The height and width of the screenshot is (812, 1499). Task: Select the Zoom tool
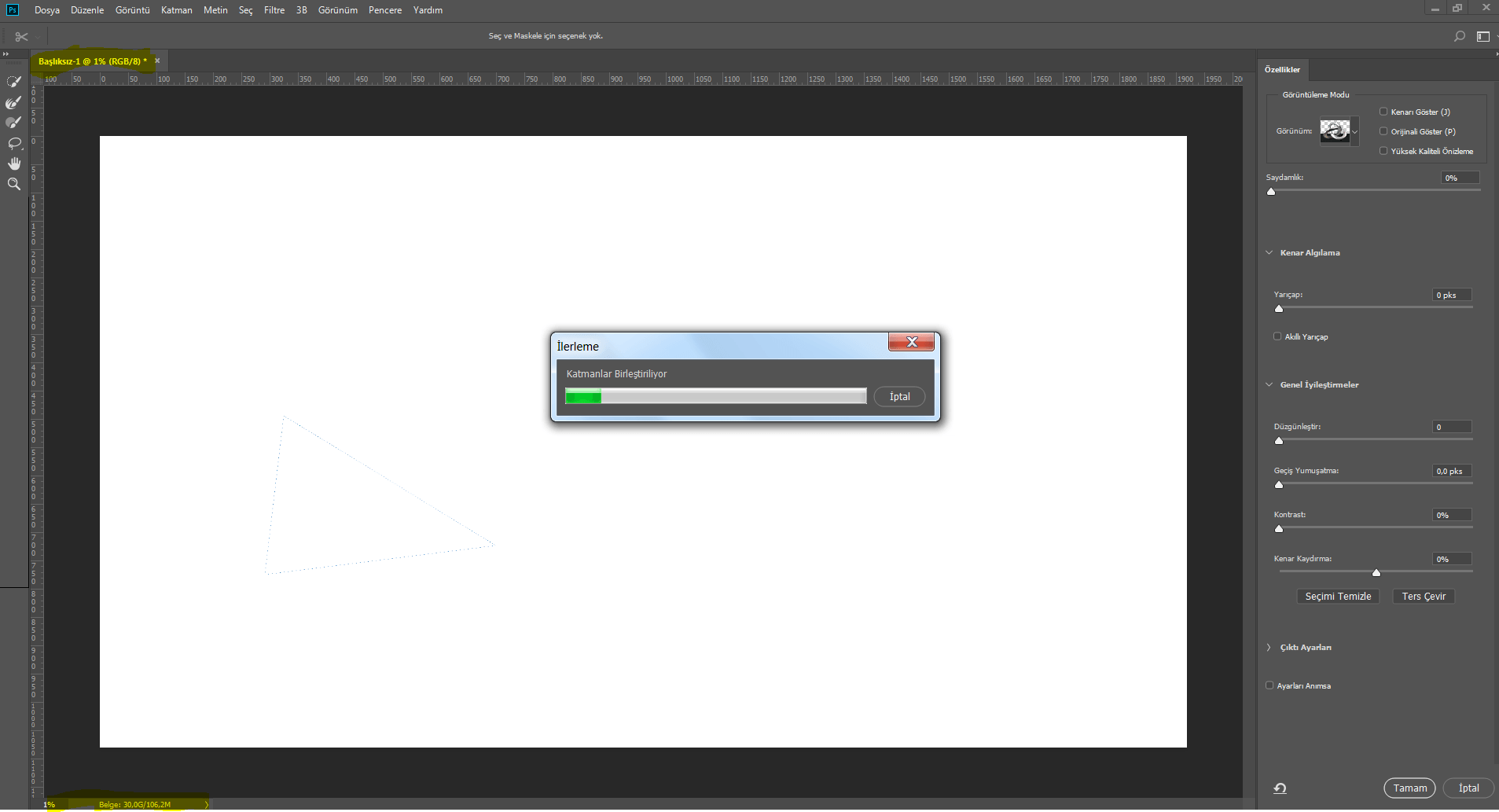click(13, 184)
